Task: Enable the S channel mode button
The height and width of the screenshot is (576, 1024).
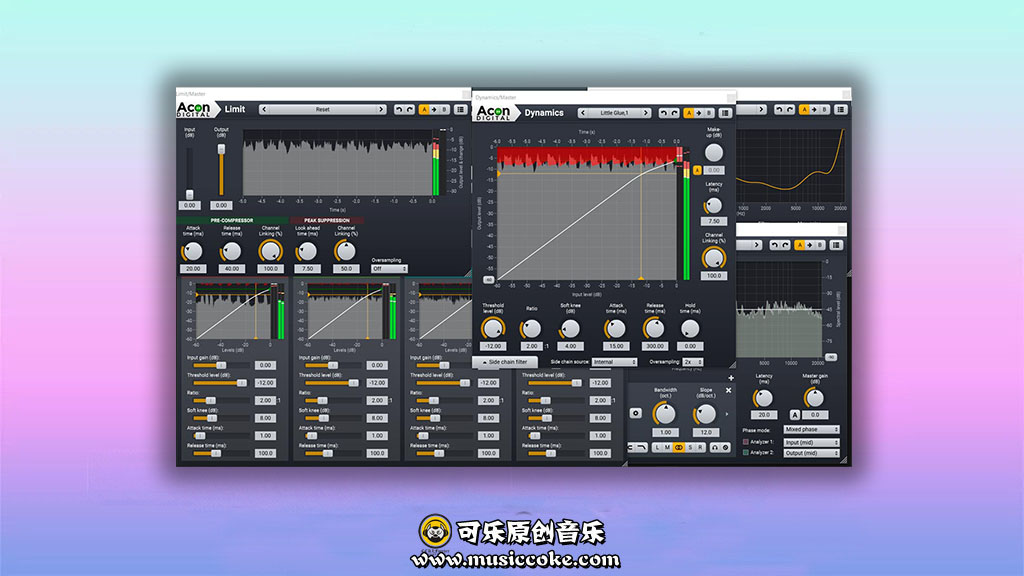Action: (x=690, y=448)
